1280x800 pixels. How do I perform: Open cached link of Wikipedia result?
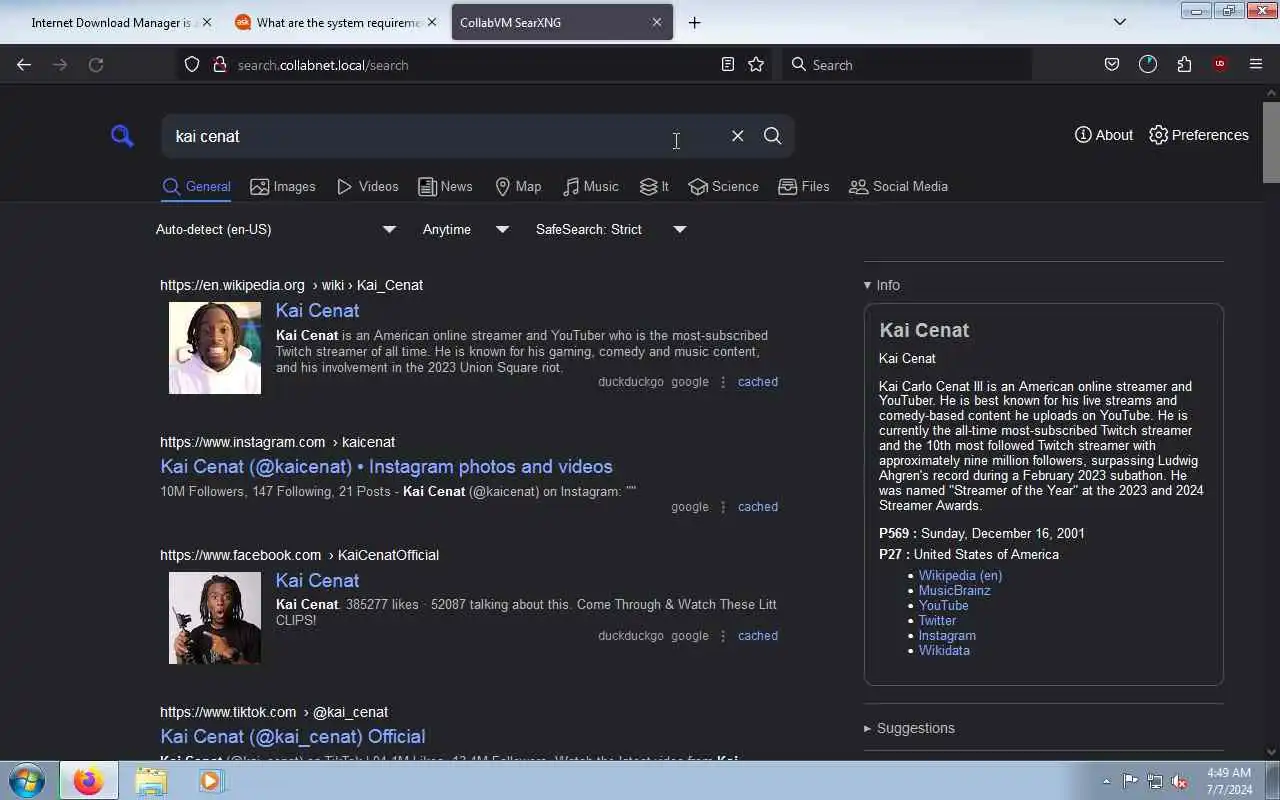[758, 382]
